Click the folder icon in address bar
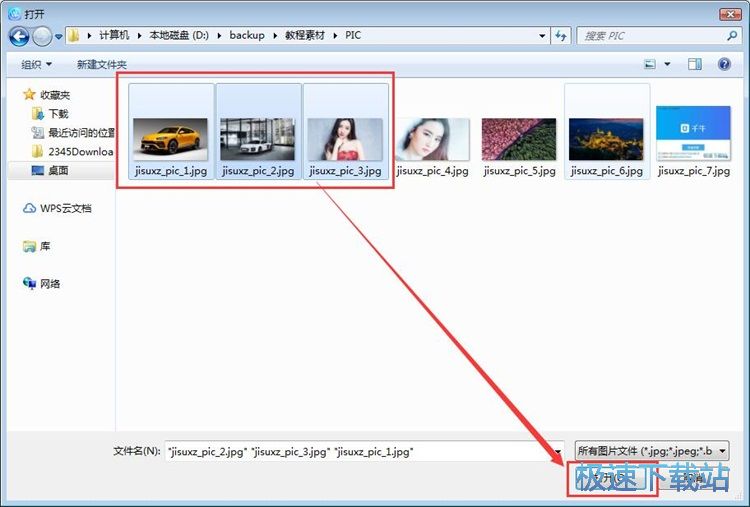Image resolution: width=750 pixels, height=507 pixels. pos(74,35)
